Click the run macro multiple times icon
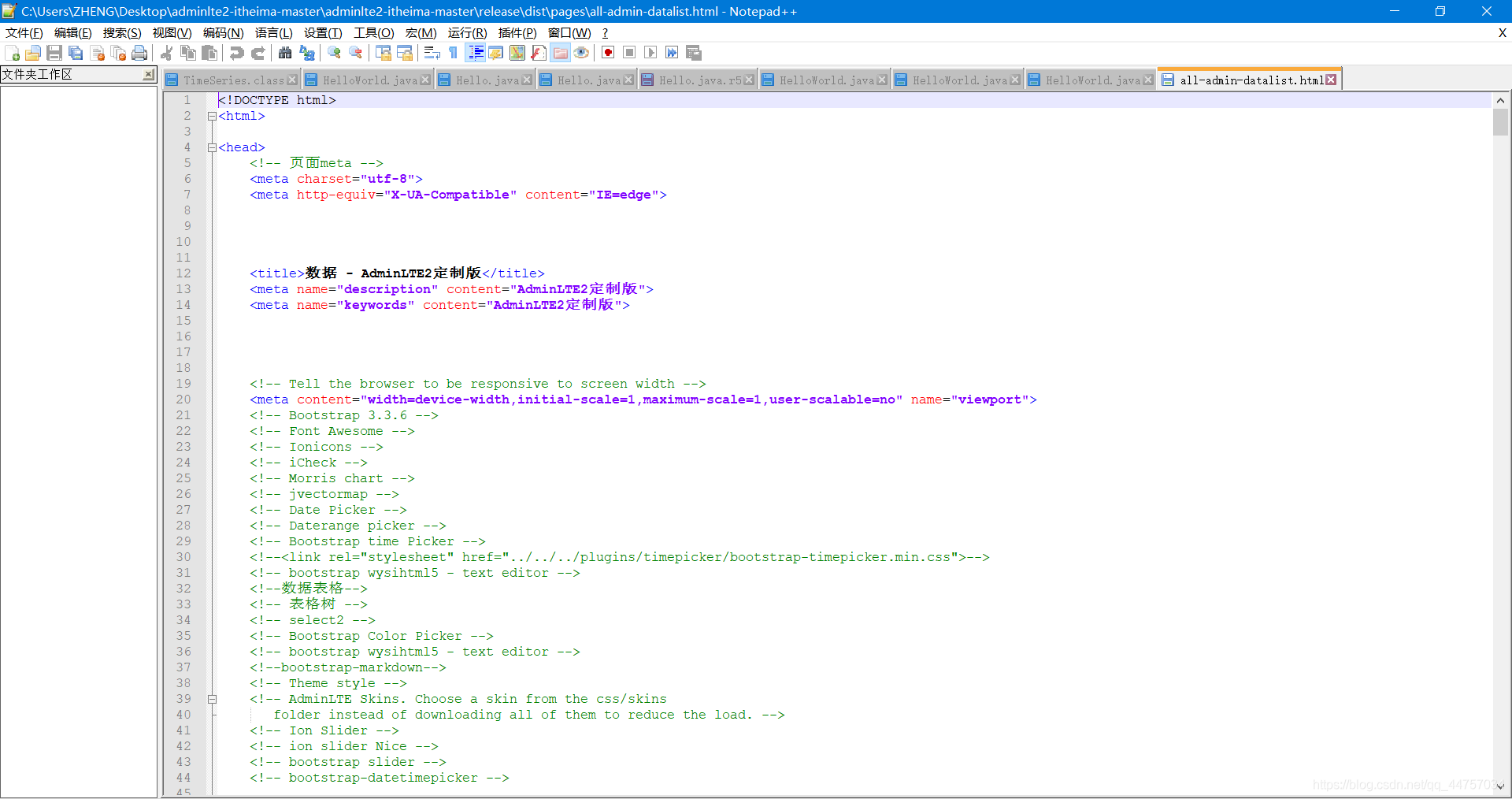 point(672,53)
